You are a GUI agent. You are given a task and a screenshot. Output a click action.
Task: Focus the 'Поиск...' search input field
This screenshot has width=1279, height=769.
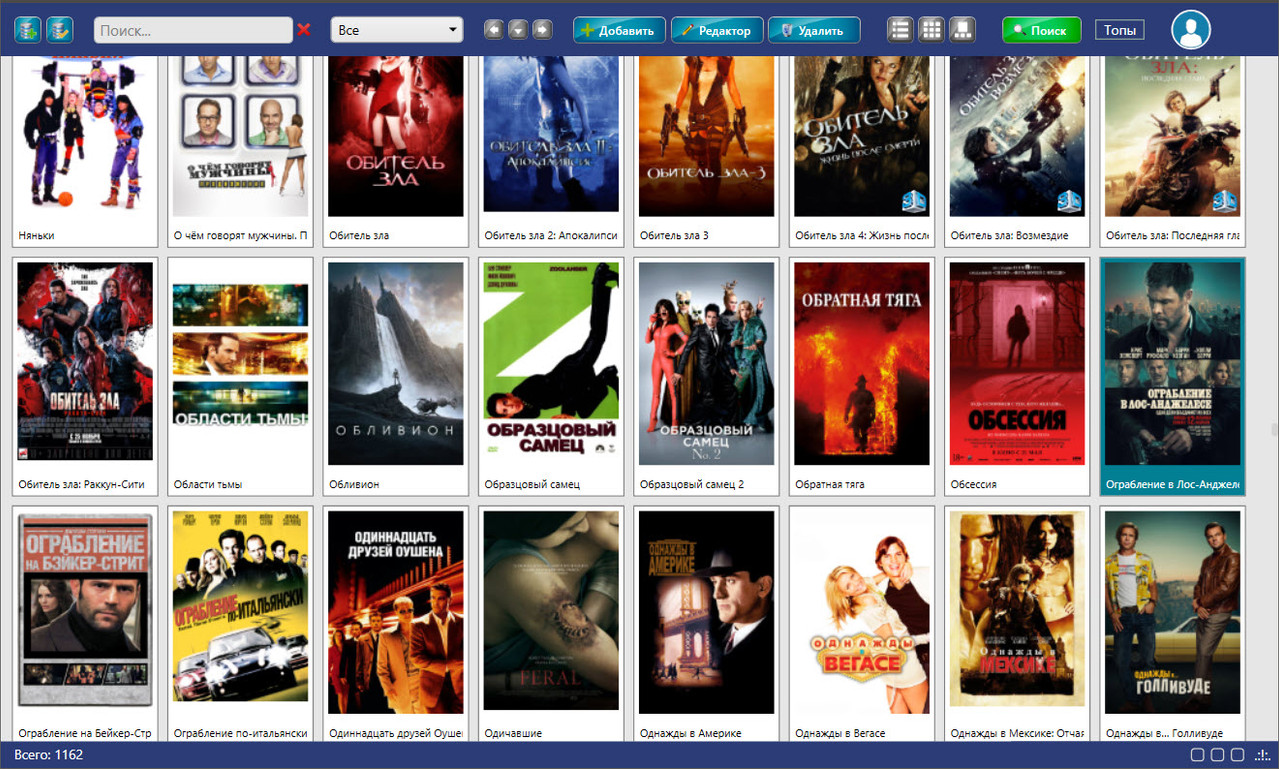point(193,30)
